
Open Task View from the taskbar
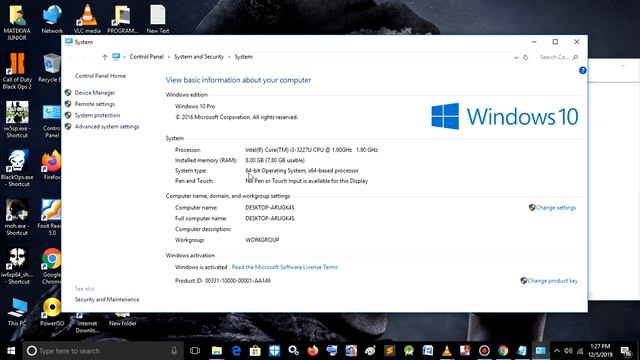point(195,351)
